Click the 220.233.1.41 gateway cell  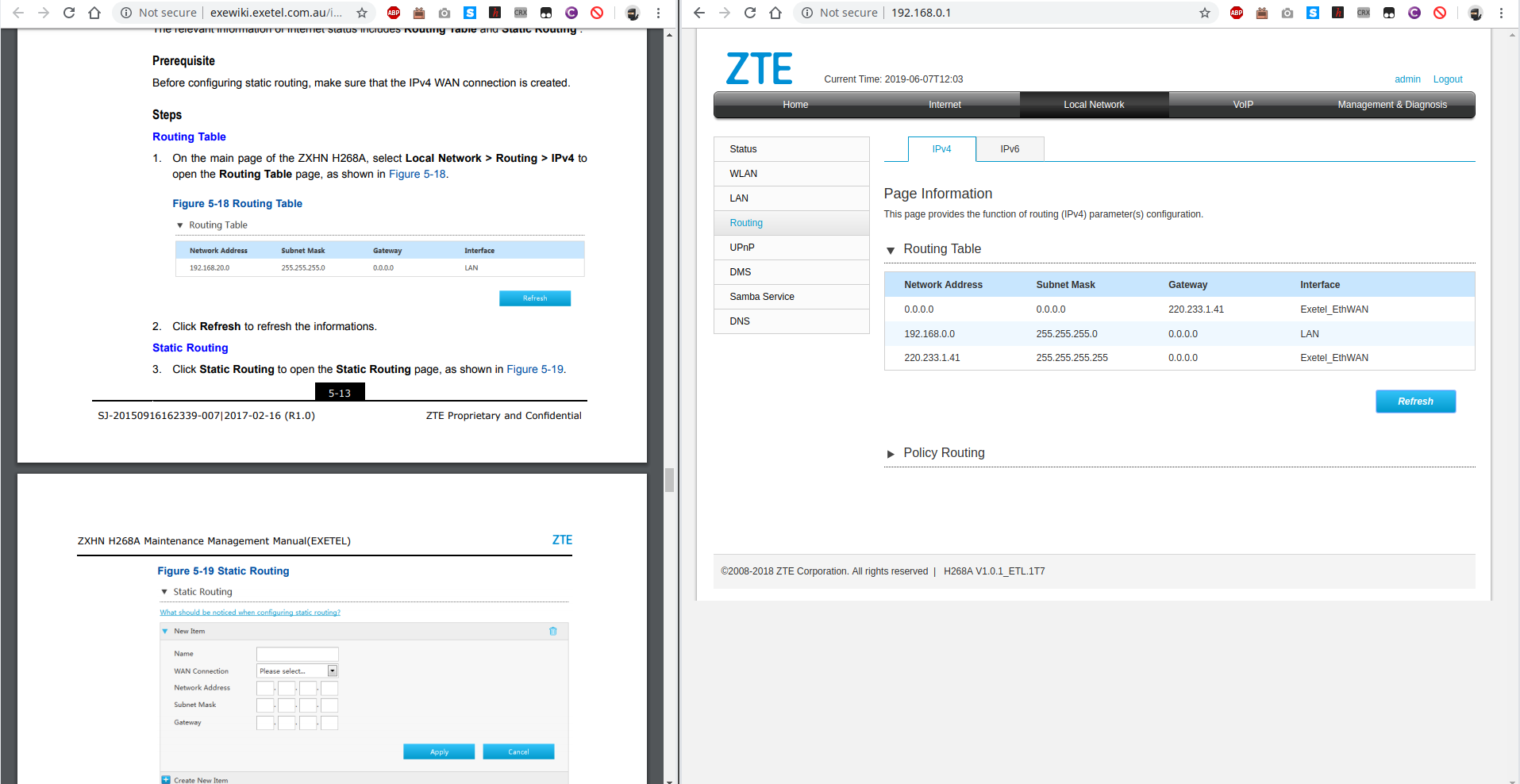coord(1195,309)
